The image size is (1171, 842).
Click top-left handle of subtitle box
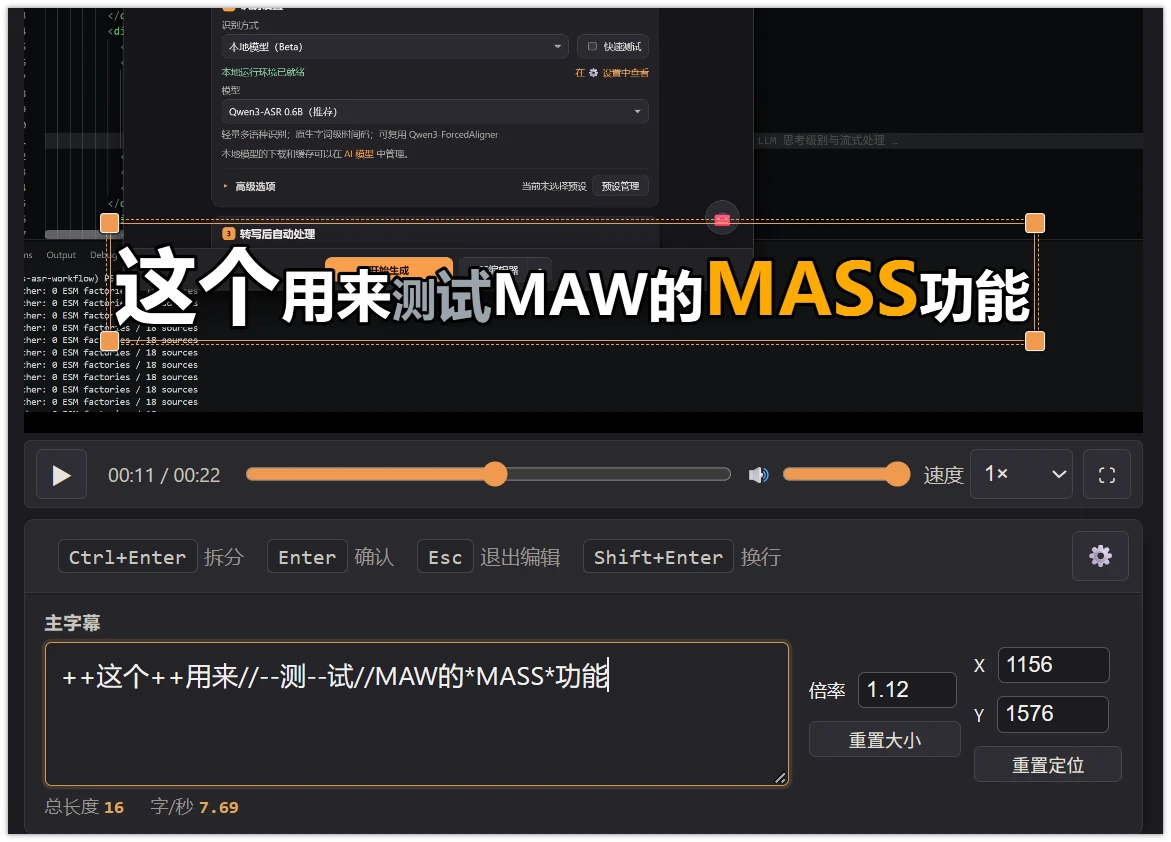[x=110, y=223]
